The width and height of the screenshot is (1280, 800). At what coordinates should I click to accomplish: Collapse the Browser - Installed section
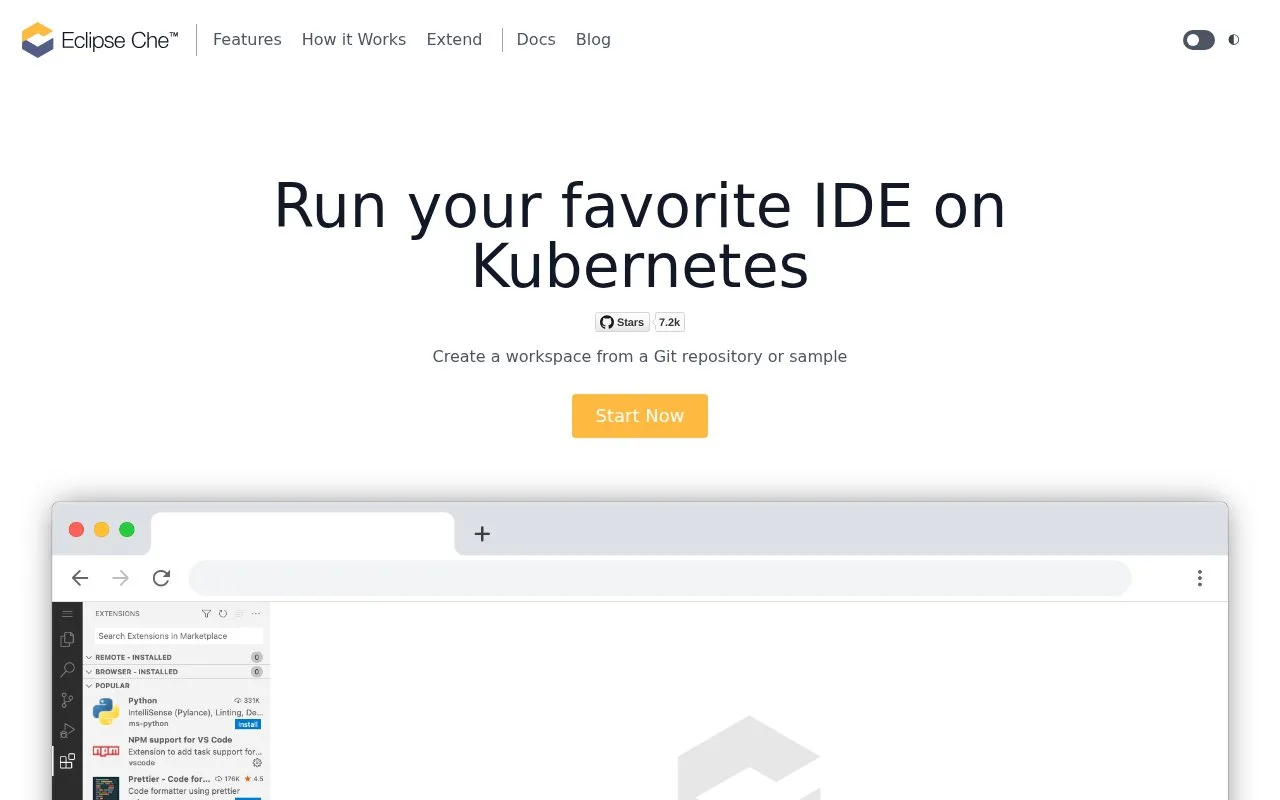(177, 671)
